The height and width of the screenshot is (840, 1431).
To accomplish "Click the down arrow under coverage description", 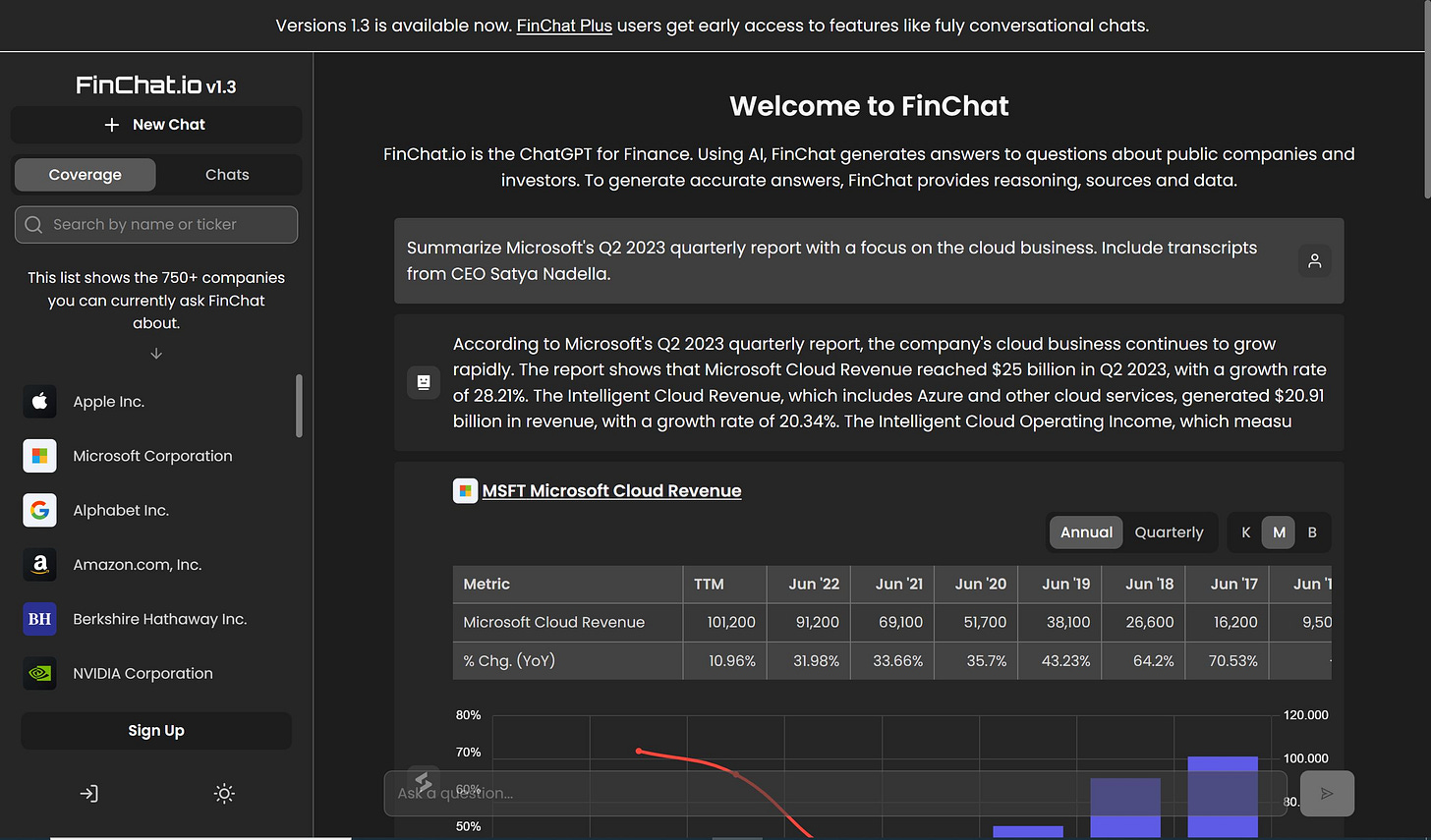I will [156, 354].
